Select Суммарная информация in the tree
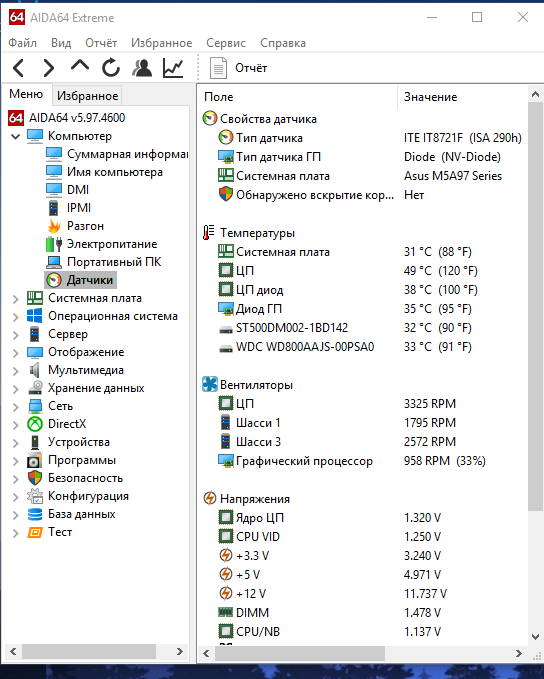The image size is (544, 679). [127, 154]
